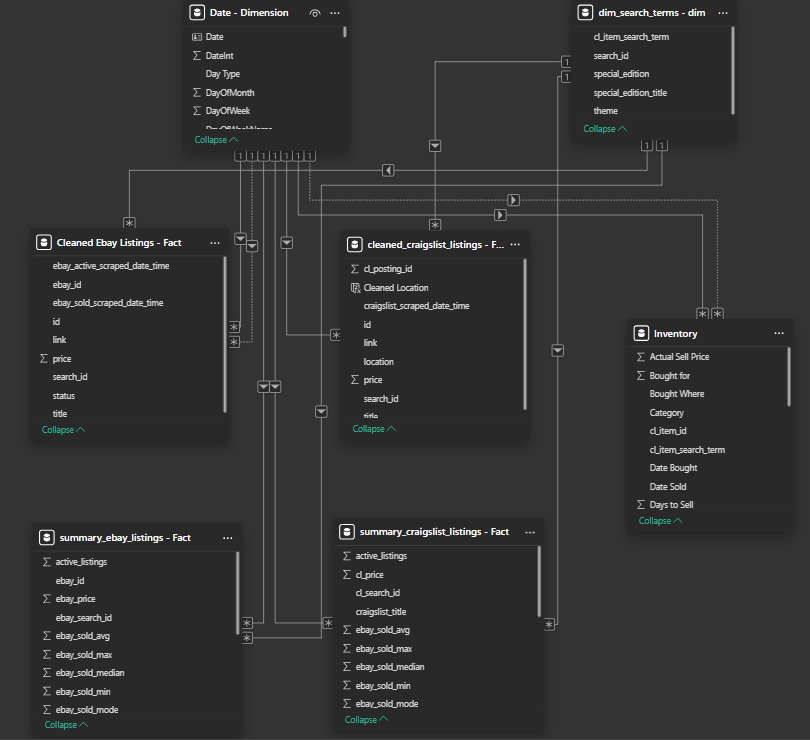This screenshot has width=810, height=740.
Task: Open more options for cleaned_craigslist_listings table
Action: pos(515,244)
